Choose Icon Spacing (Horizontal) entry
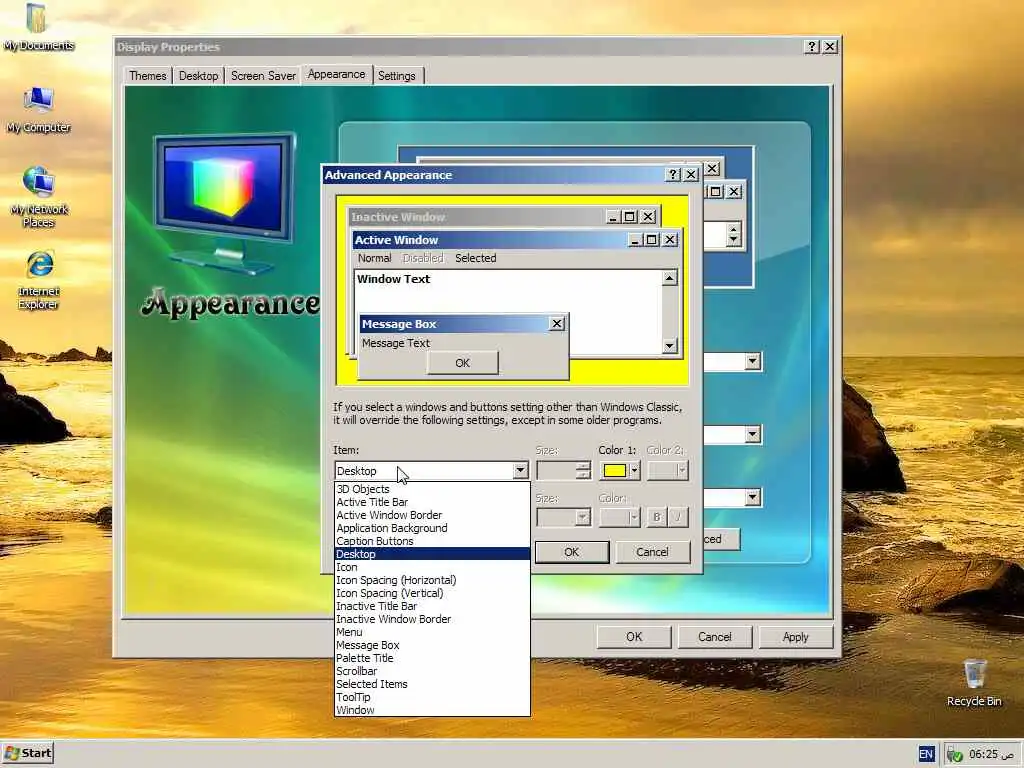The height and width of the screenshot is (768, 1024). 432,580
